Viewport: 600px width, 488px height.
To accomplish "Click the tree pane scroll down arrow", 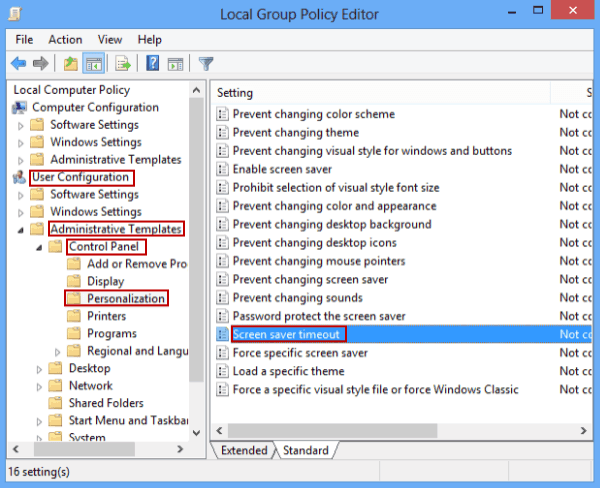I will click(196, 433).
